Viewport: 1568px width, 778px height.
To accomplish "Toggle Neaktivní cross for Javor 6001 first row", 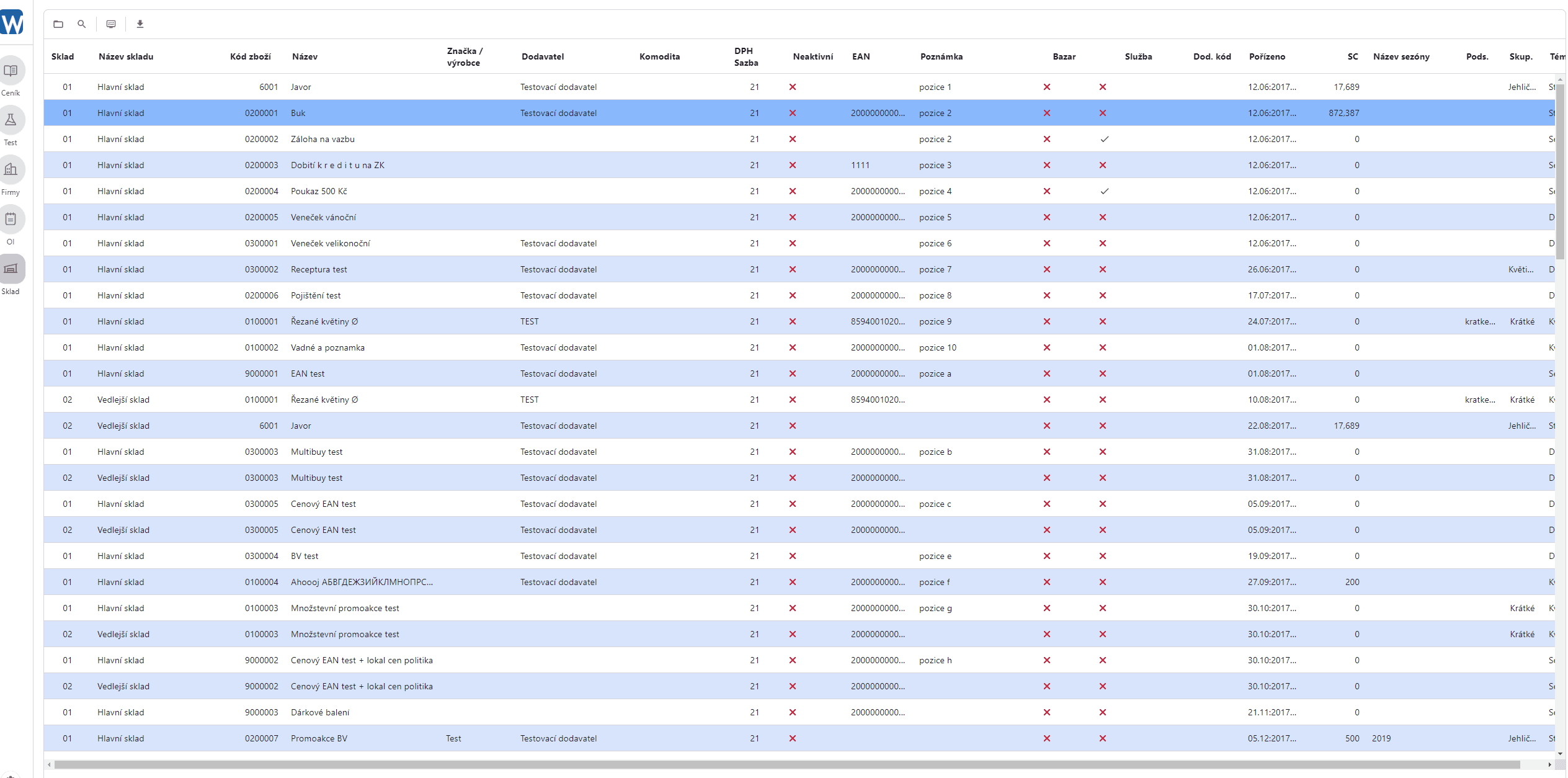I will pos(793,87).
